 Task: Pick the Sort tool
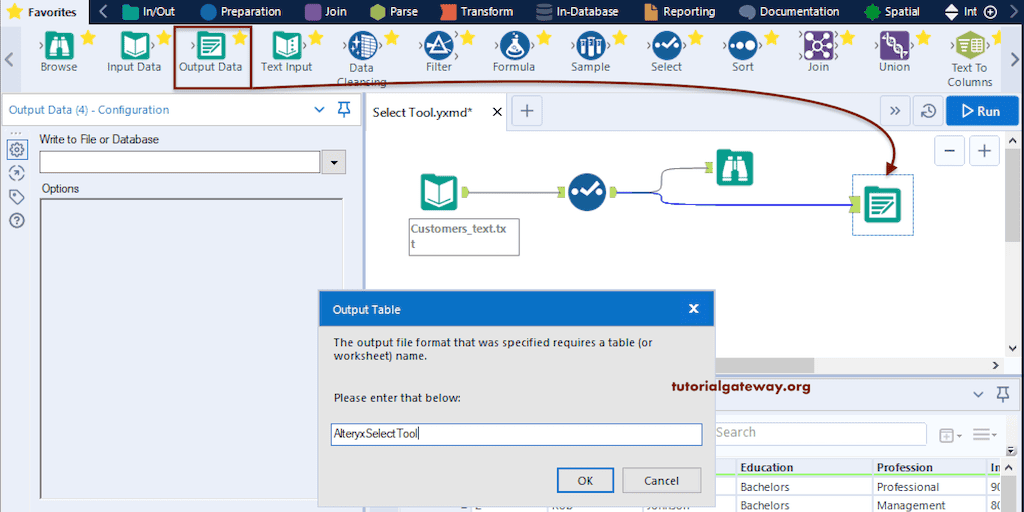(x=743, y=51)
